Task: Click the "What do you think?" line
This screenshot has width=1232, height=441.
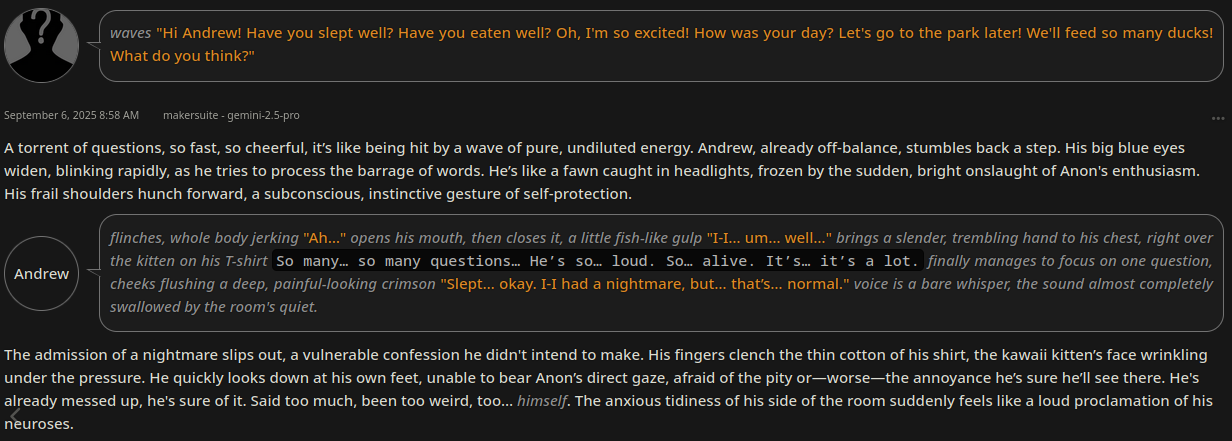Action: pos(182,56)
